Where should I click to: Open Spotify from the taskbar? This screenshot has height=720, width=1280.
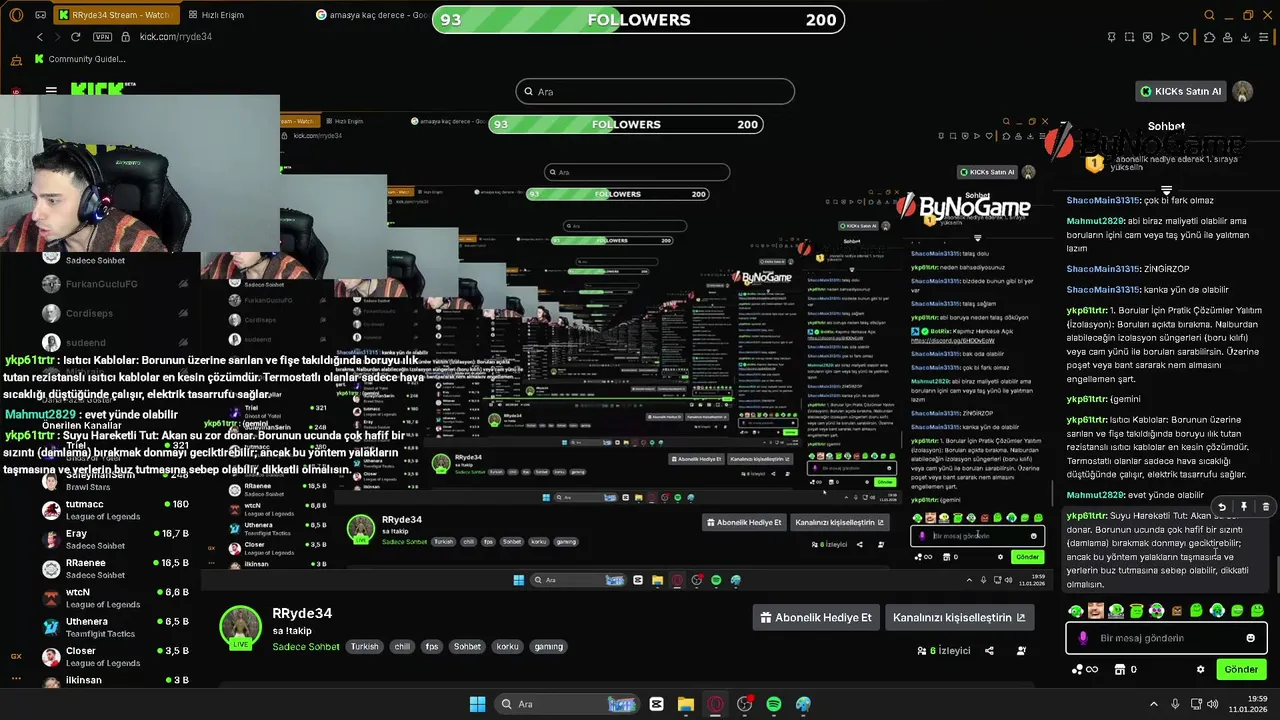[x=774, y=704]
